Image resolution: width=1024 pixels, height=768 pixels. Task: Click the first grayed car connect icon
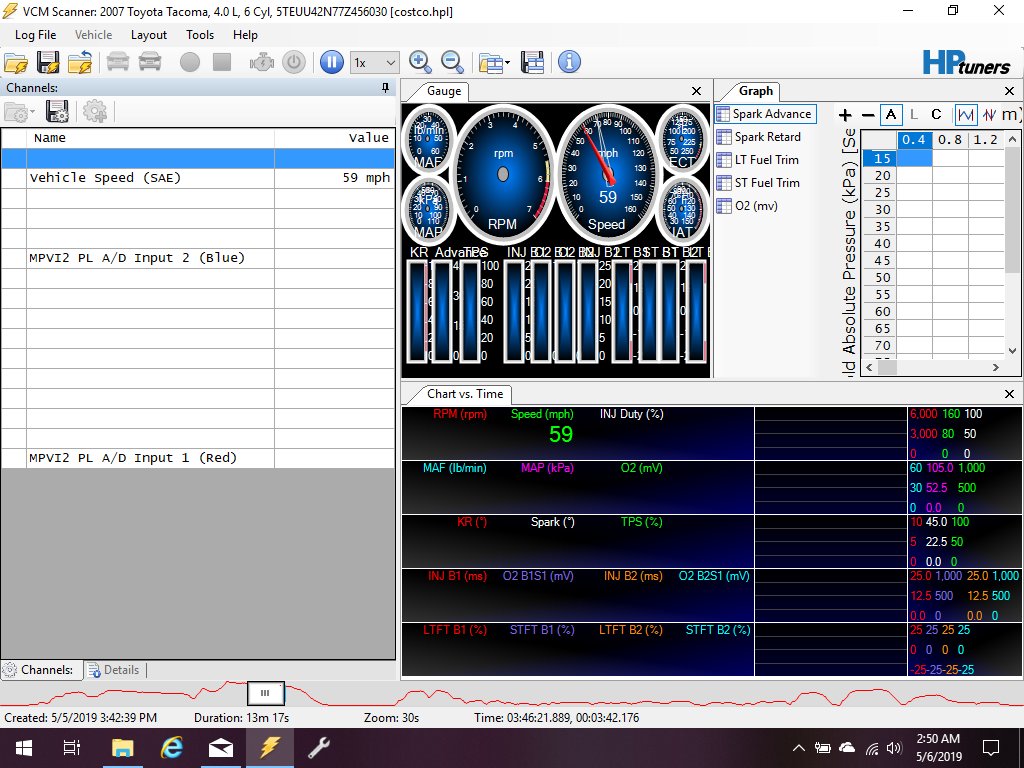(x=118, y=62)
